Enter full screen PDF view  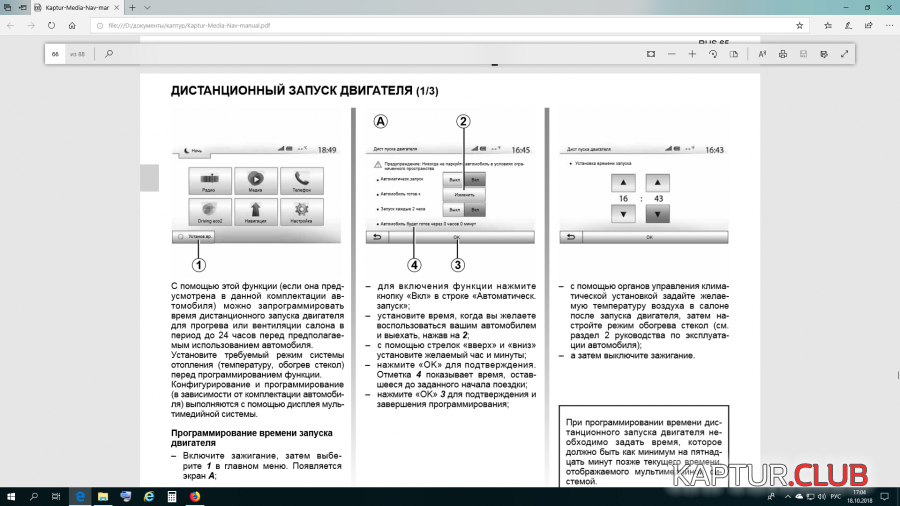pyautogui.click(x=845, y=53)
